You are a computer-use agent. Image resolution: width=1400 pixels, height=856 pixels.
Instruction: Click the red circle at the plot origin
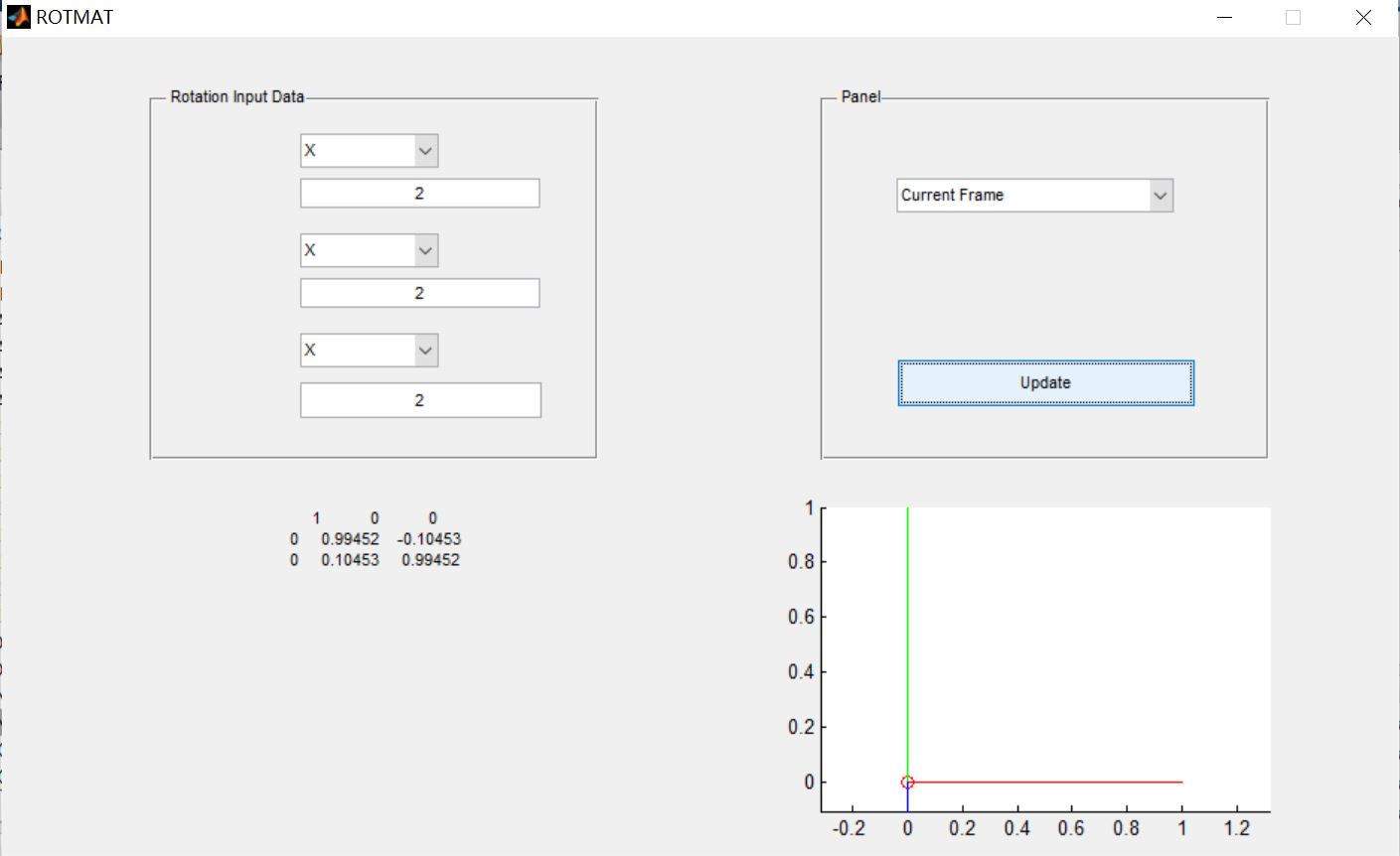pos(907,783)
